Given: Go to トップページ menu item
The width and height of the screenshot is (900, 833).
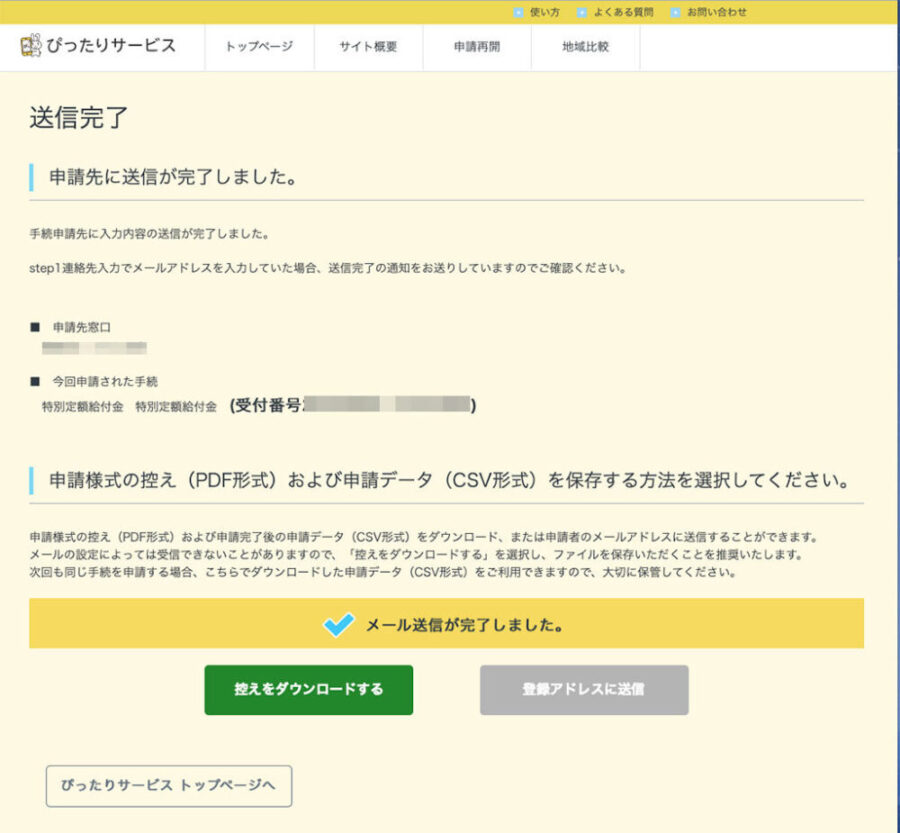Looking at the screenshot, I should coord(259,47).
